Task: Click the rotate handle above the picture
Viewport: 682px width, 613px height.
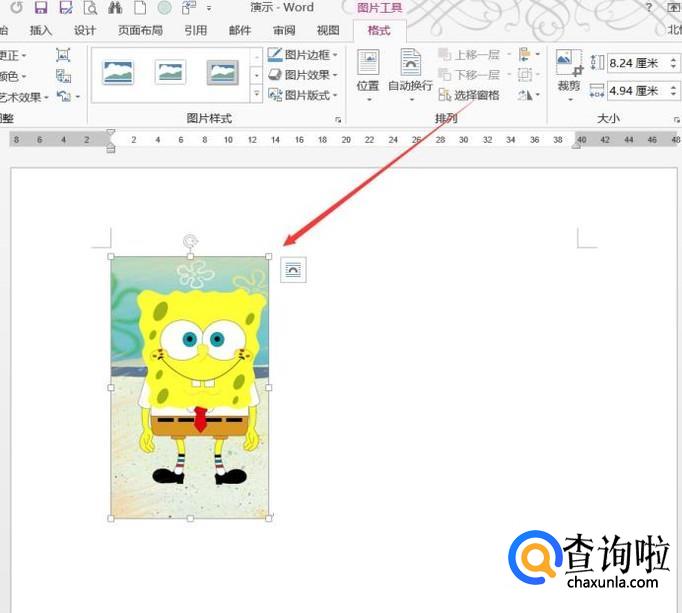Action: [x=190, y=240]
